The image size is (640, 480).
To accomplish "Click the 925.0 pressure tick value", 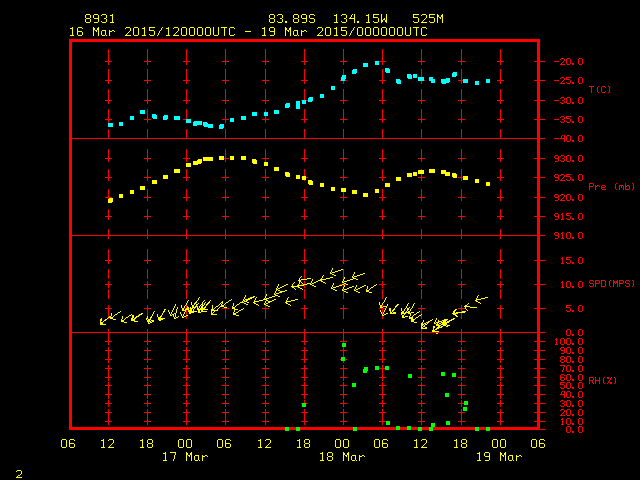I will [x=569, y=178].
